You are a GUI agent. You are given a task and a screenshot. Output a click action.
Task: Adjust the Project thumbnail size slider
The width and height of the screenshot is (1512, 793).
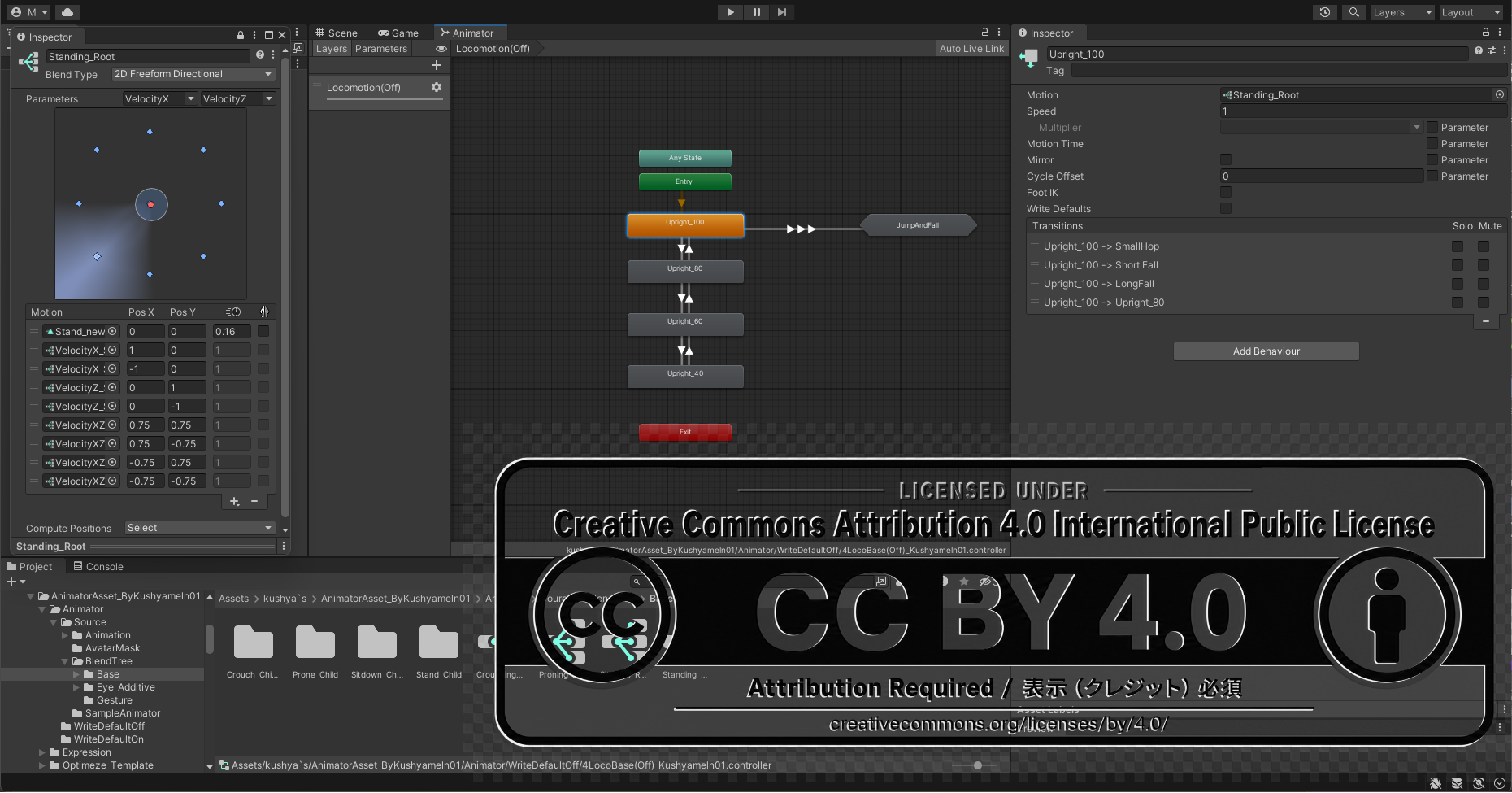[x=978, y=765]
